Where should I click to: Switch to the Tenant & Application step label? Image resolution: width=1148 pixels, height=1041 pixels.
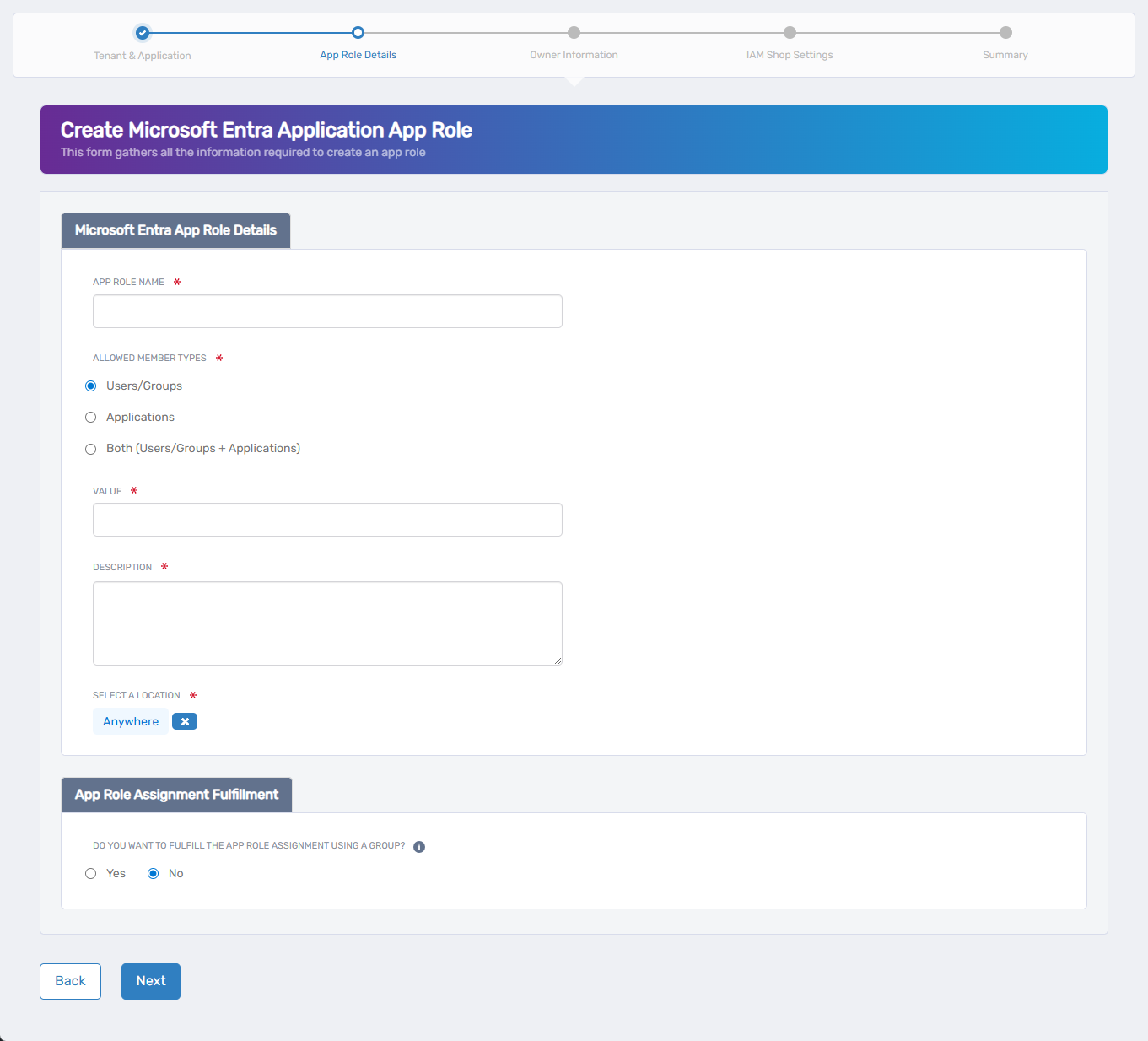coord(142,55)
